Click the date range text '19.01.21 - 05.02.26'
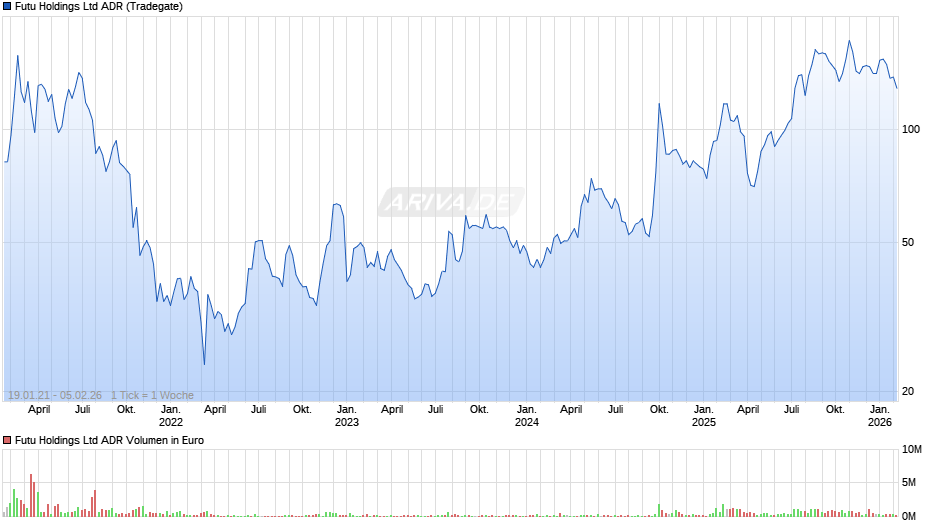The height and width of the screenshot is (526, 940). (55, 395)
